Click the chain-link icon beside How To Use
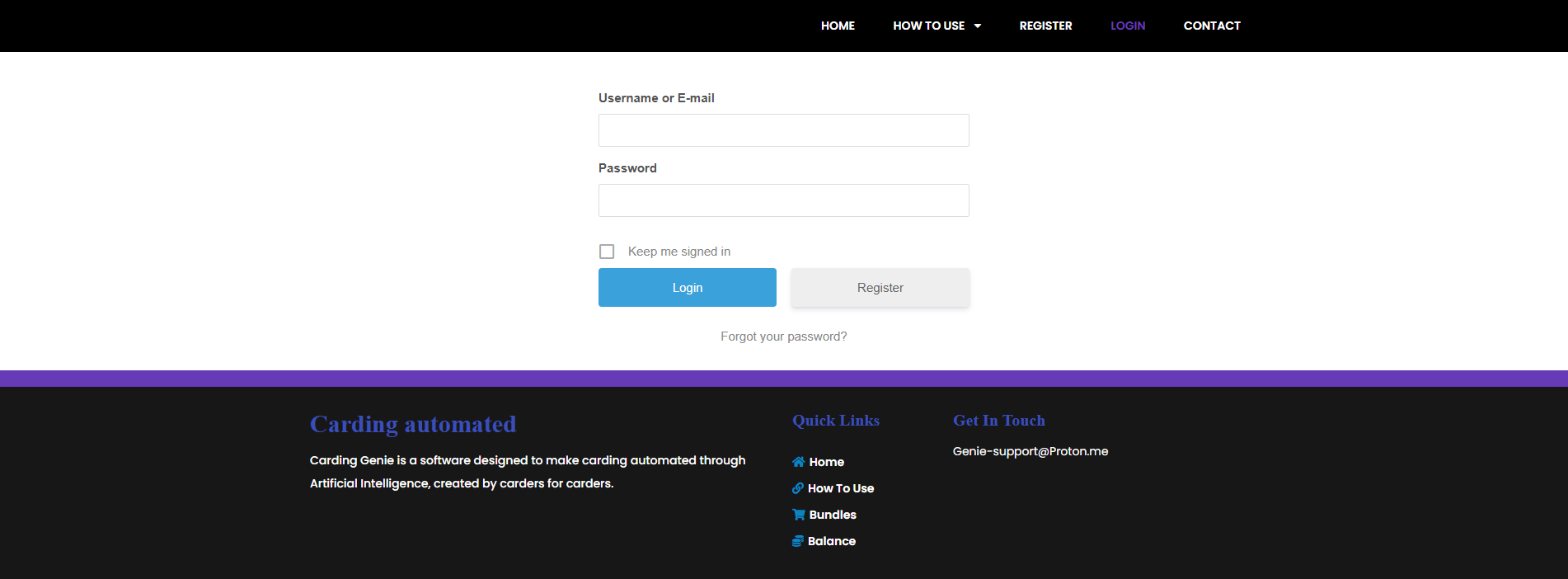 pyautogui.click(x=798, y=488)
